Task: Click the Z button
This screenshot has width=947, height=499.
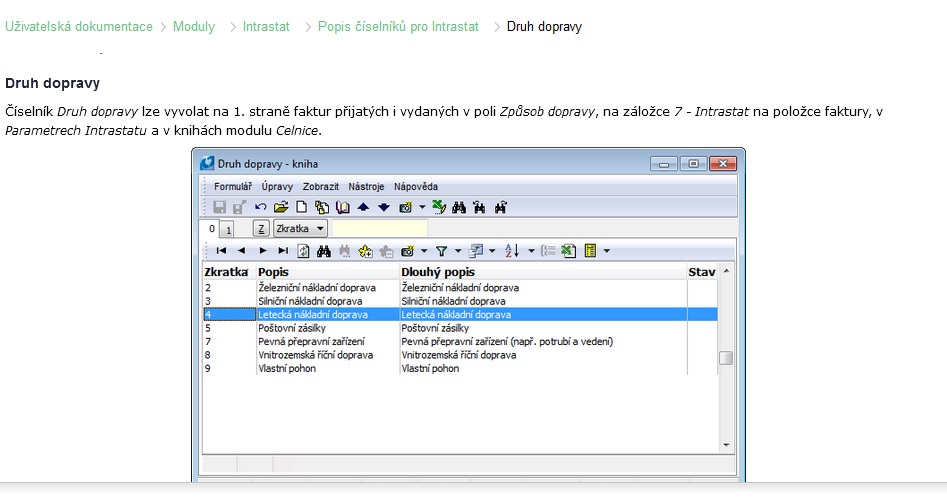Action: 260,228
